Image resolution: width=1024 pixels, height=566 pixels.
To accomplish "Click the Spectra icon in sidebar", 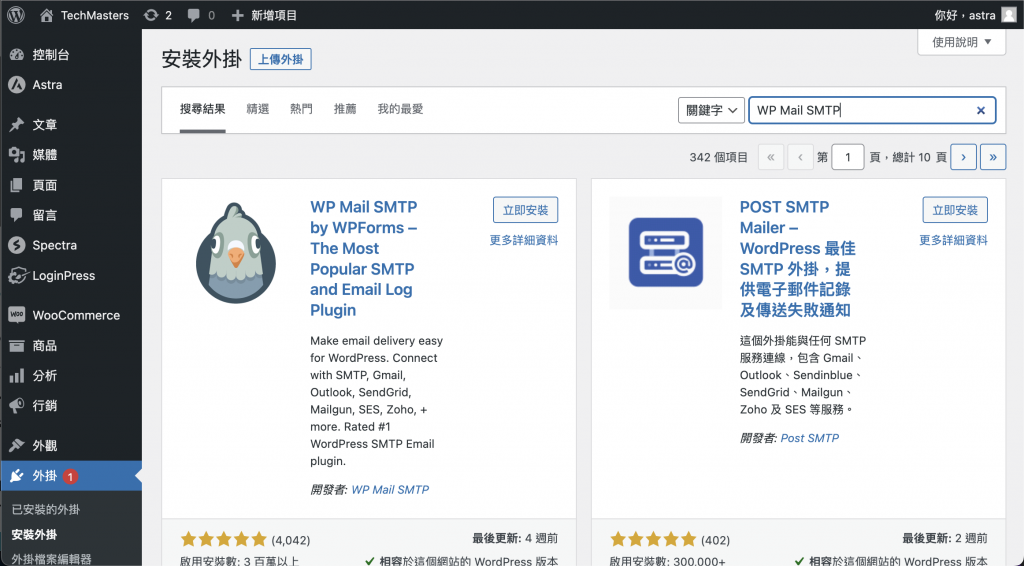I will (17, 245).
